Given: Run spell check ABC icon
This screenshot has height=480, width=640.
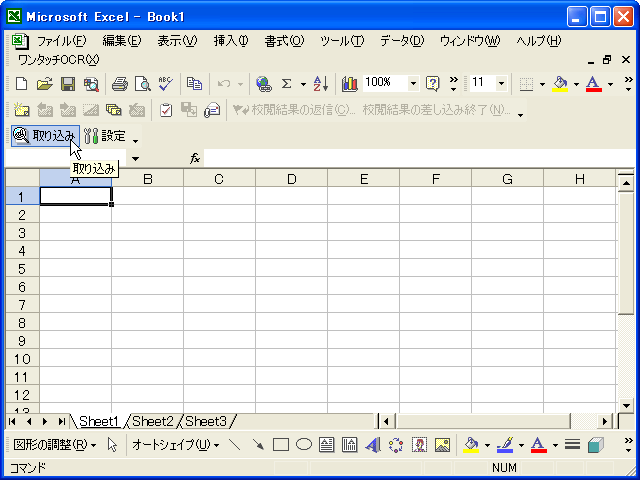Looking at the screenshot, I should [x=166, y=84].
